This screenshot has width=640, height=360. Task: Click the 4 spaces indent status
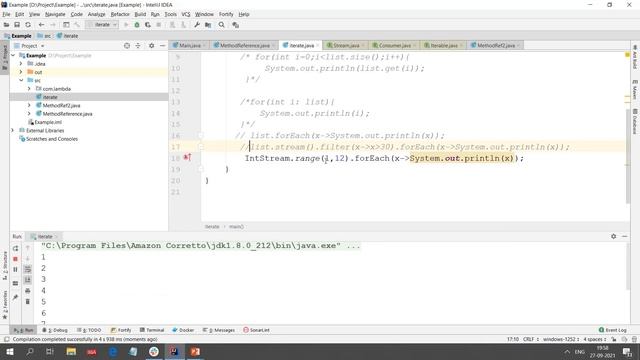coord(595,339)
